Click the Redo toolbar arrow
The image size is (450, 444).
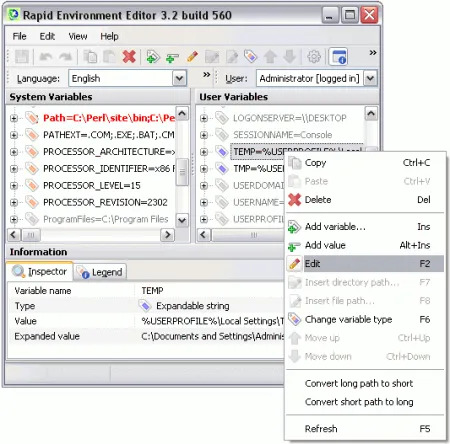pos(66,56)
